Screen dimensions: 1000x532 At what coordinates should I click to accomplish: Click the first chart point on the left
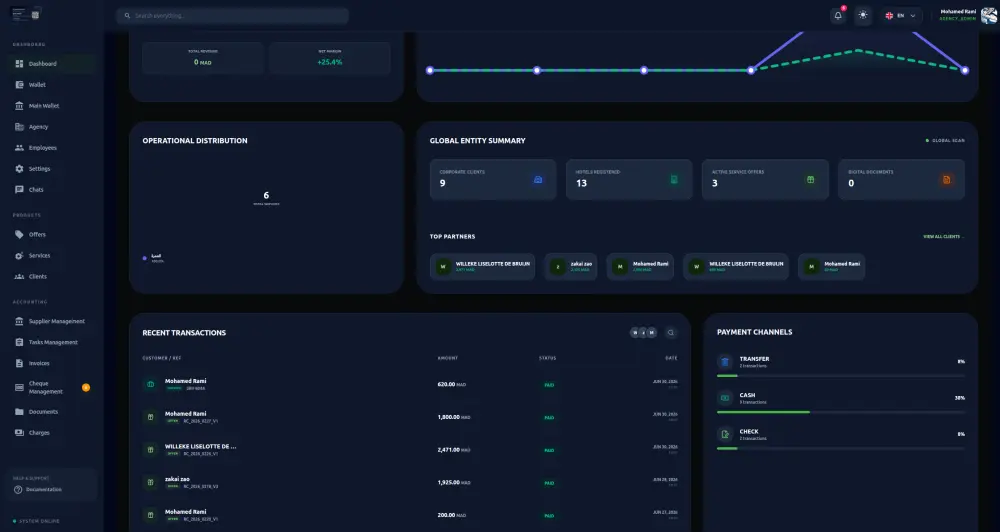(430, 70)
